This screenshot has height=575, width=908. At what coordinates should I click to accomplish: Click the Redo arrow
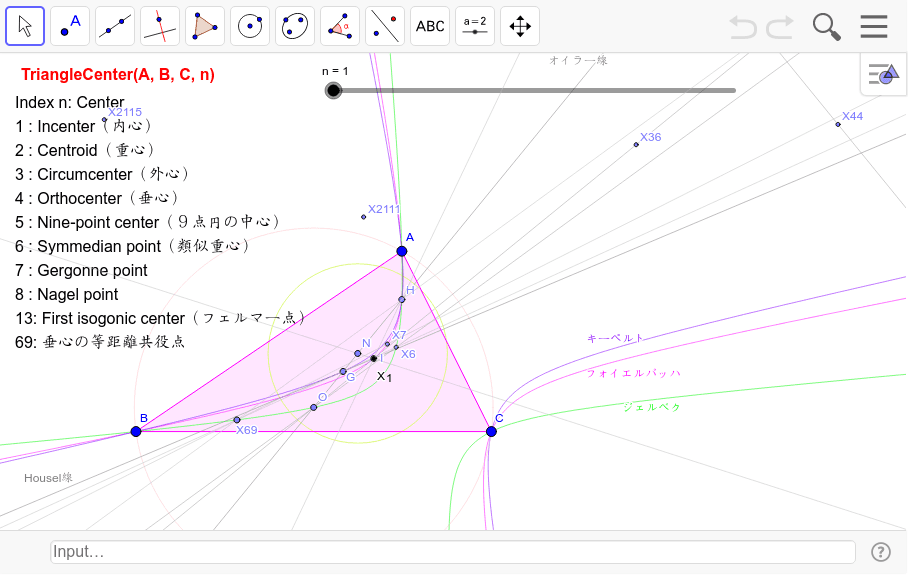pos(779,27)
